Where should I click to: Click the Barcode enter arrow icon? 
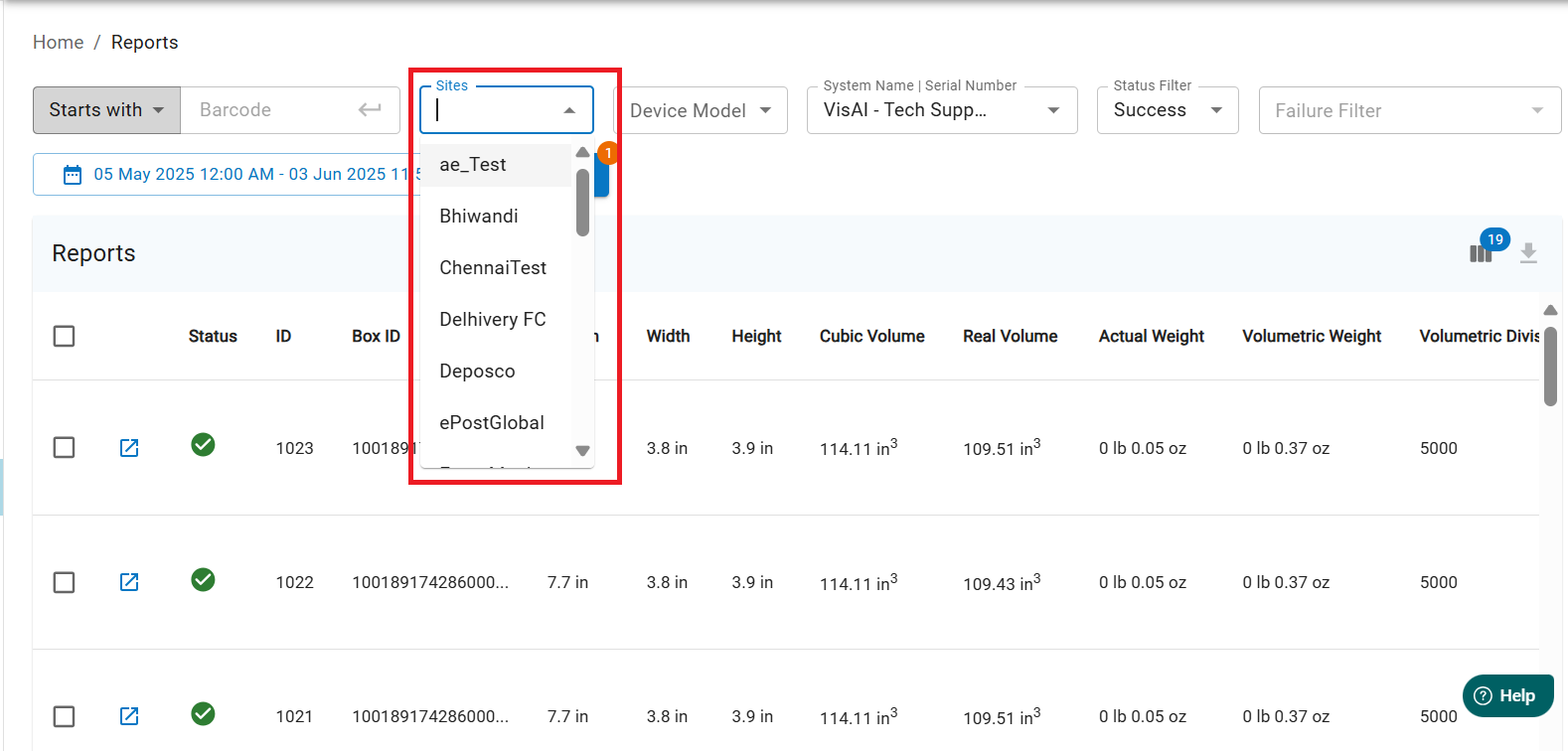point(370,109)
